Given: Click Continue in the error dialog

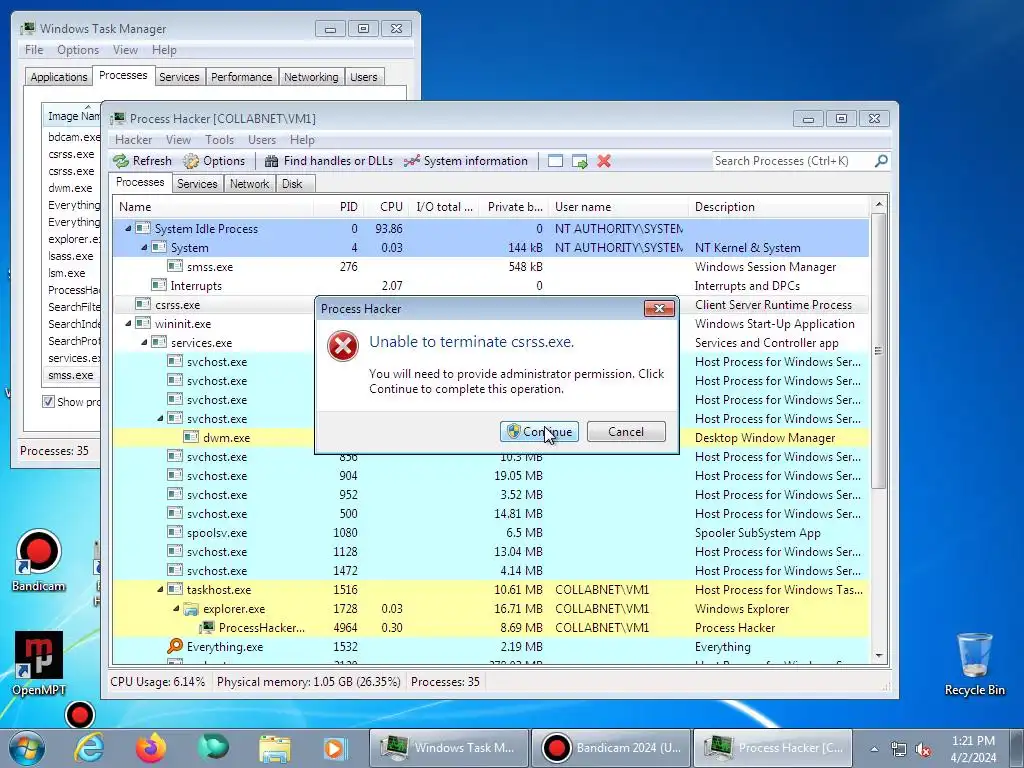Looking at the screenshot, I should pyautogui.click(x=539, y=432).
